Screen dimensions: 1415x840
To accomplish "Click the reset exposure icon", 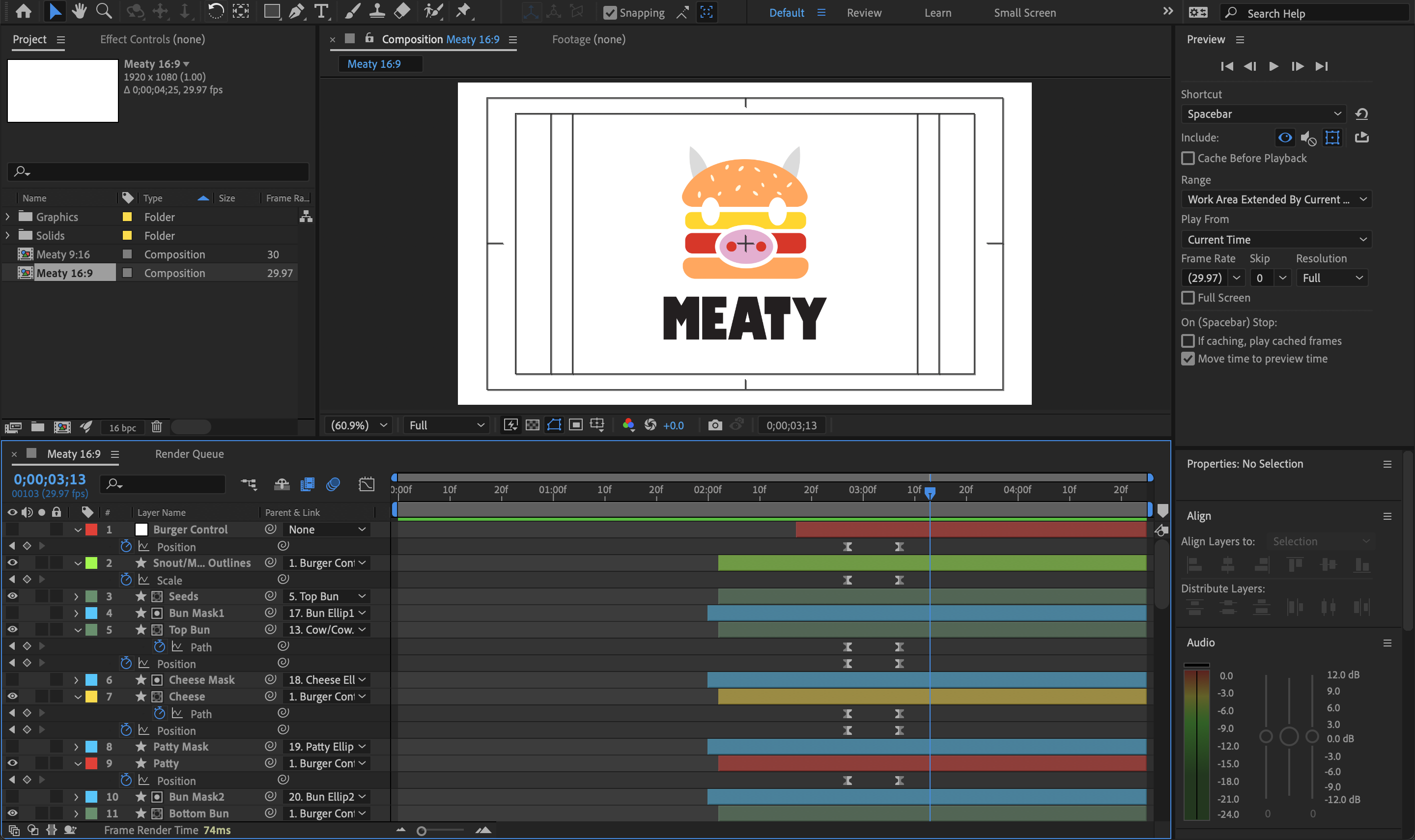I will click(651, 425).
